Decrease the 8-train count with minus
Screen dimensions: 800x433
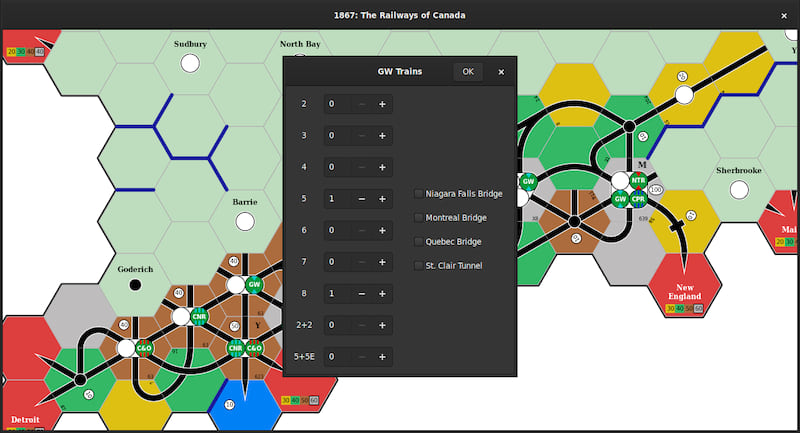click(x=361, y=294)
